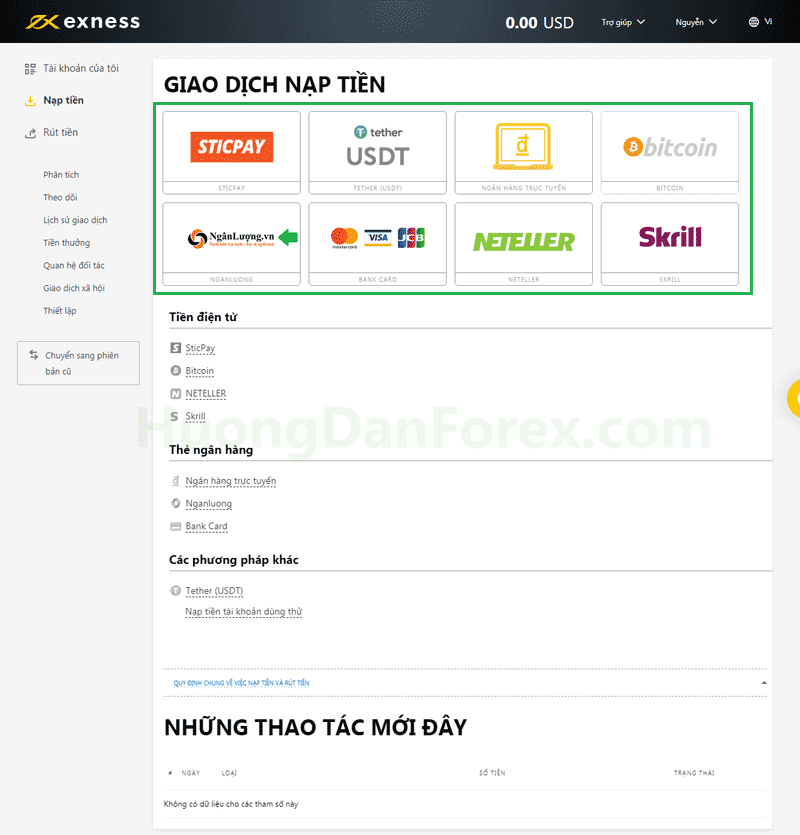Click the Skrill link in list
The image size is (800, 835).
(x=195, y=416)
